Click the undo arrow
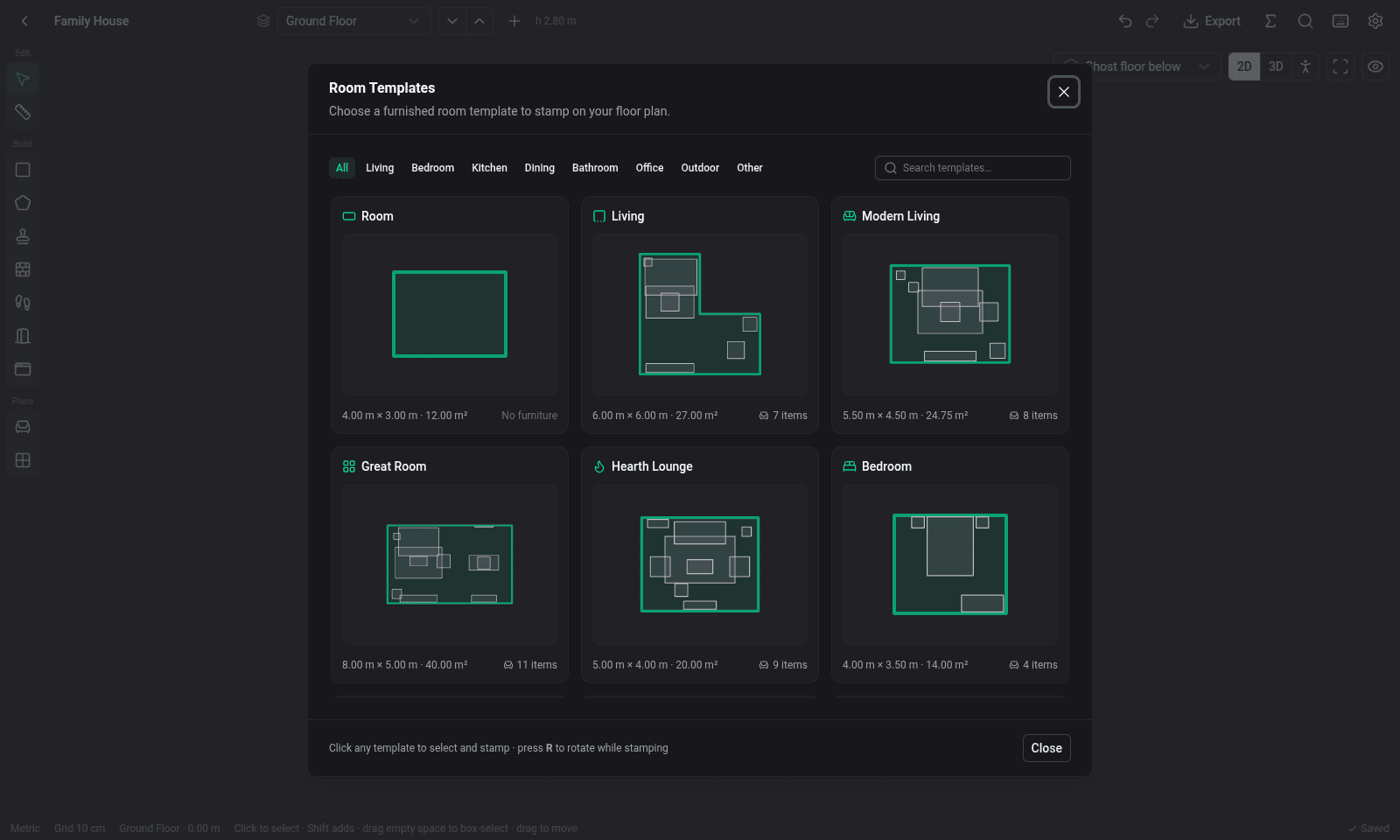This screenshot has height=840, width=1400. (1125, 21)
